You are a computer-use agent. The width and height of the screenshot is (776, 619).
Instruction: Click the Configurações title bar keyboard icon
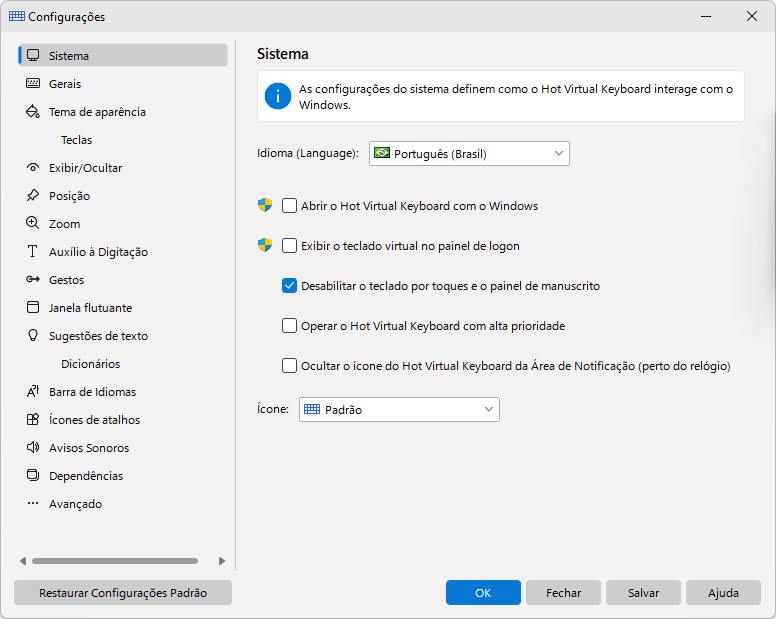[17, 16]
